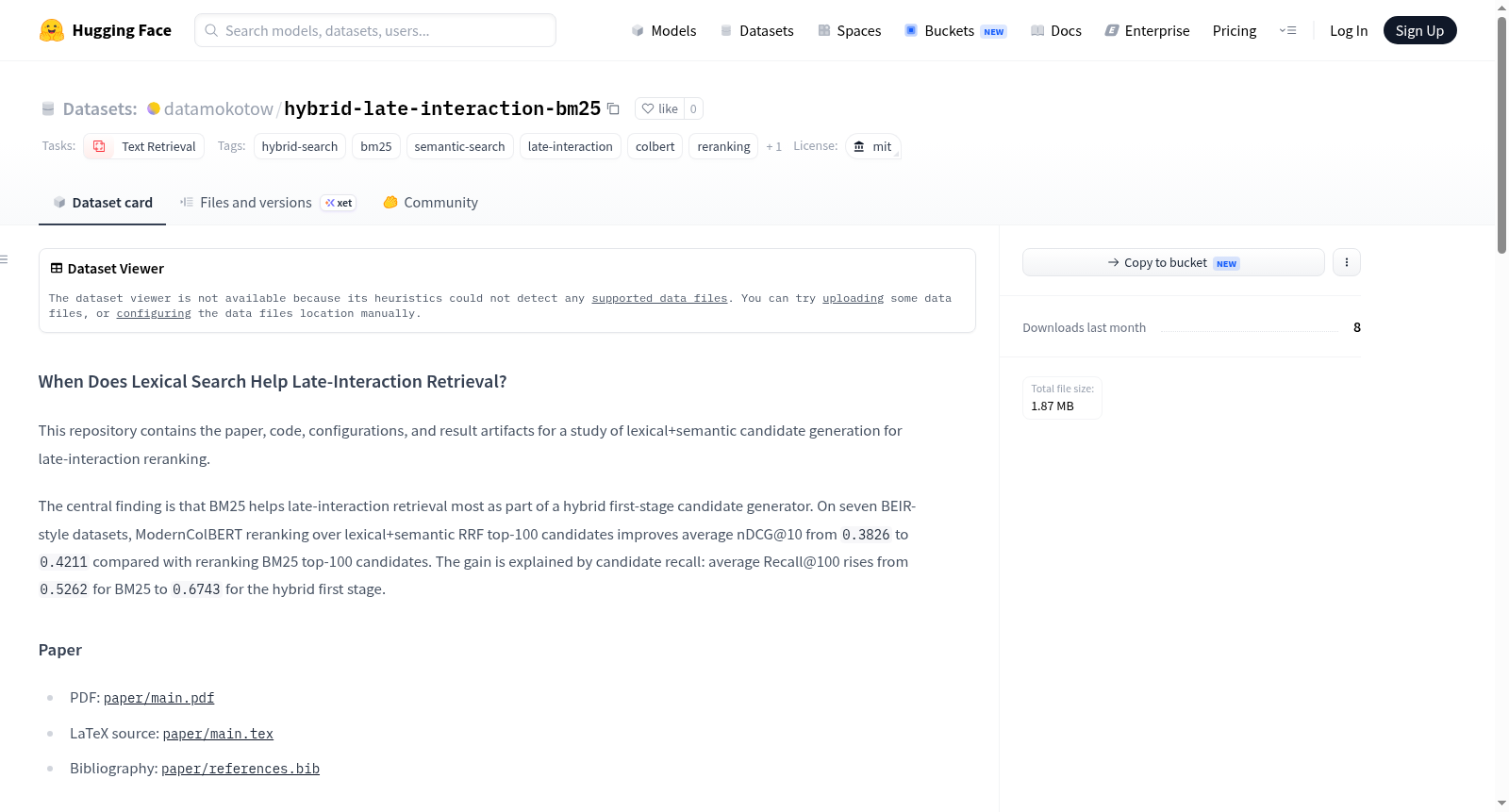Open the table of contents sidebar icon
The width and height of the screenshot is (1509, 812).
coord(5,259)
